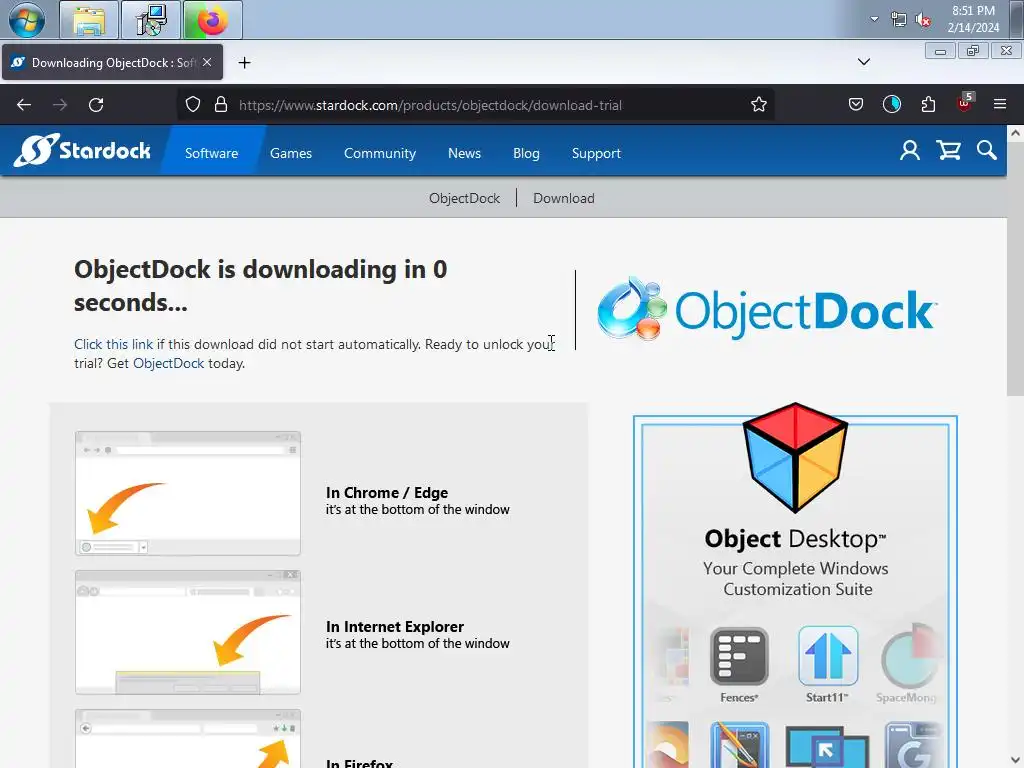The image size is (1024, 768).
Task: Reload the page with refresh icon
Action: click(x=96, y=104)
